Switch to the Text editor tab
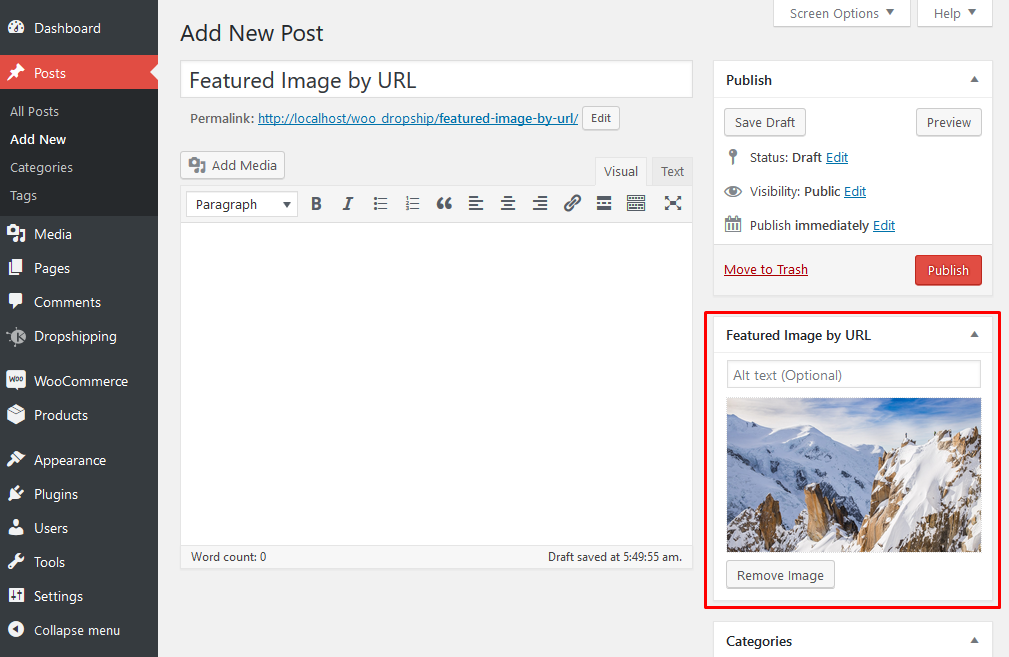Viewport: 1009px width, 657px height. 672,171
